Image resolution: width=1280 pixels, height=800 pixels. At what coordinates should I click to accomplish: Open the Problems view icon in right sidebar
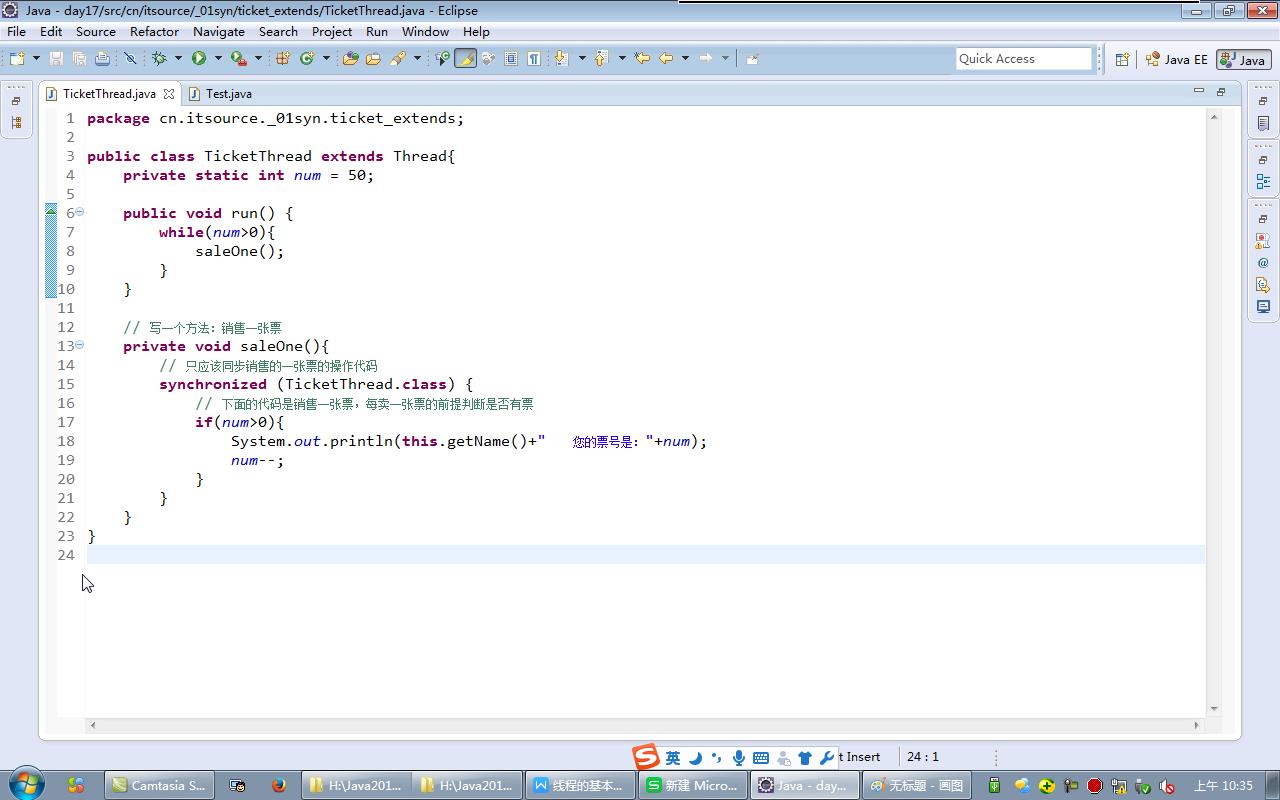coord(1263,241)
